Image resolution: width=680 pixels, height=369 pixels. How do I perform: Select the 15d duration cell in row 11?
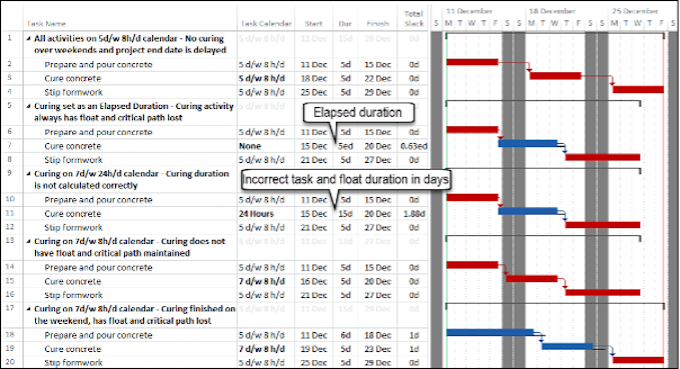point(345,214)
